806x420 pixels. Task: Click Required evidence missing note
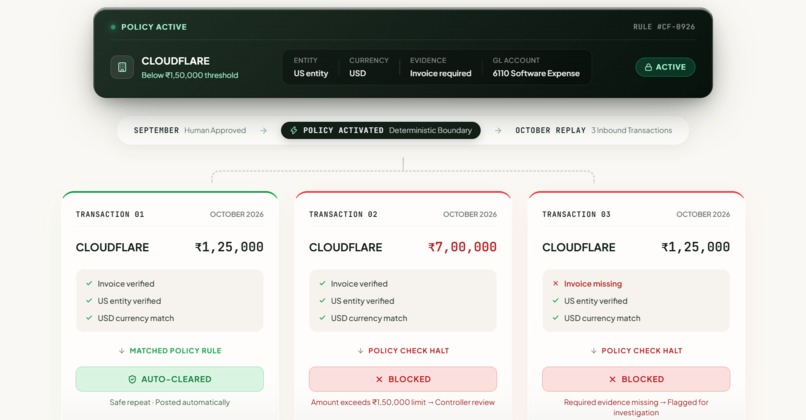point(636,407)
